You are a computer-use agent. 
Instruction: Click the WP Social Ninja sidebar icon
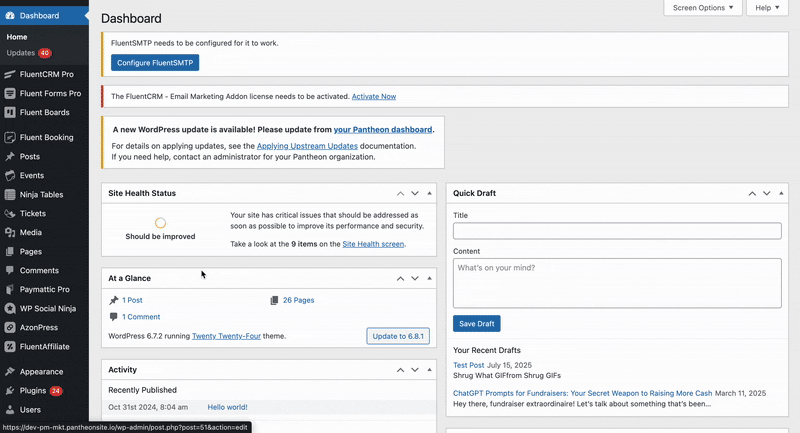click(x=10, y=309)
